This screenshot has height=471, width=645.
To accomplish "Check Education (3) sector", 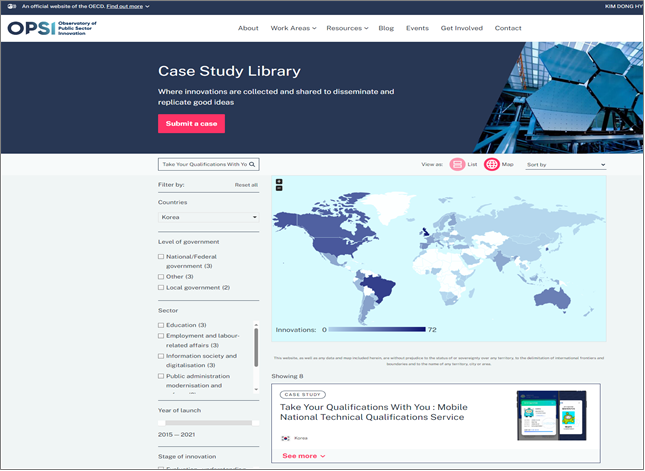I will [161, 325].
